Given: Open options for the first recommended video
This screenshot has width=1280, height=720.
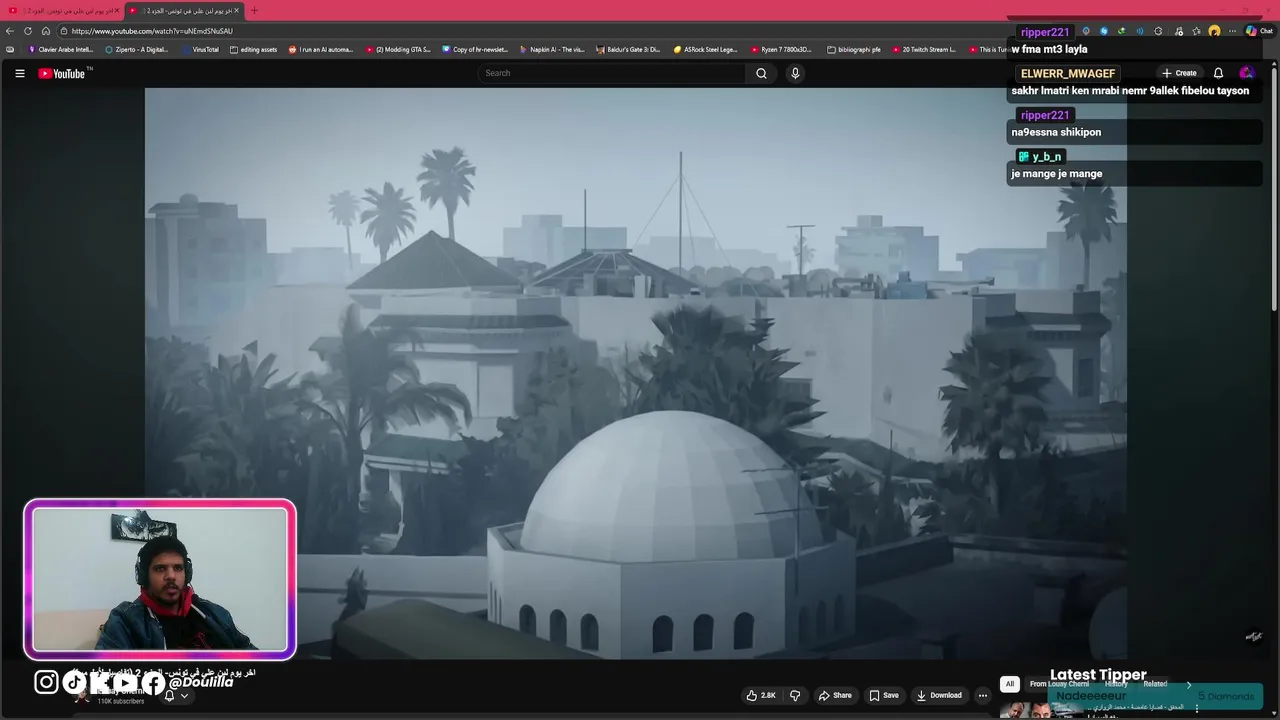Looking at the screenshot, I should click(1196, 708).
